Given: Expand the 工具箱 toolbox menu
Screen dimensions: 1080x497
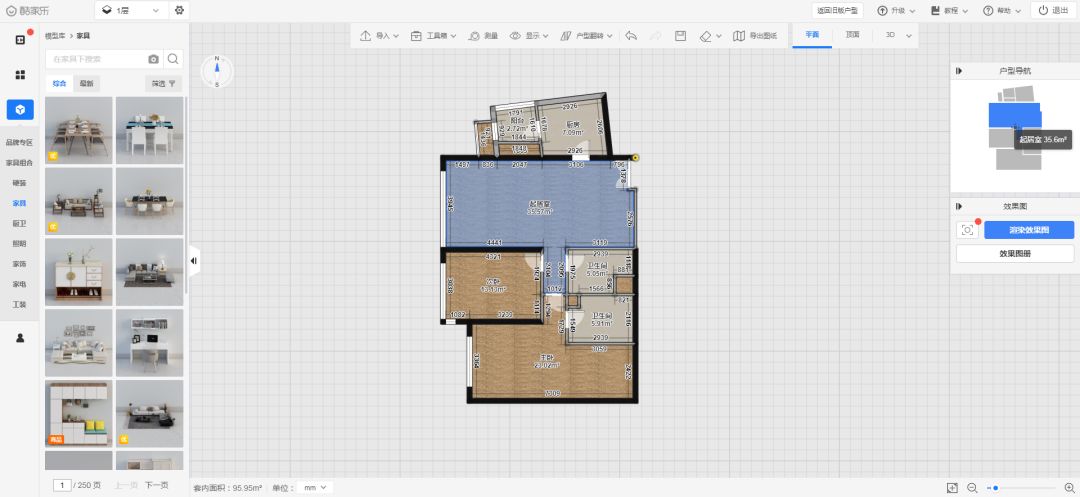Looking at the screenshot, I should [x=434, y=36].
